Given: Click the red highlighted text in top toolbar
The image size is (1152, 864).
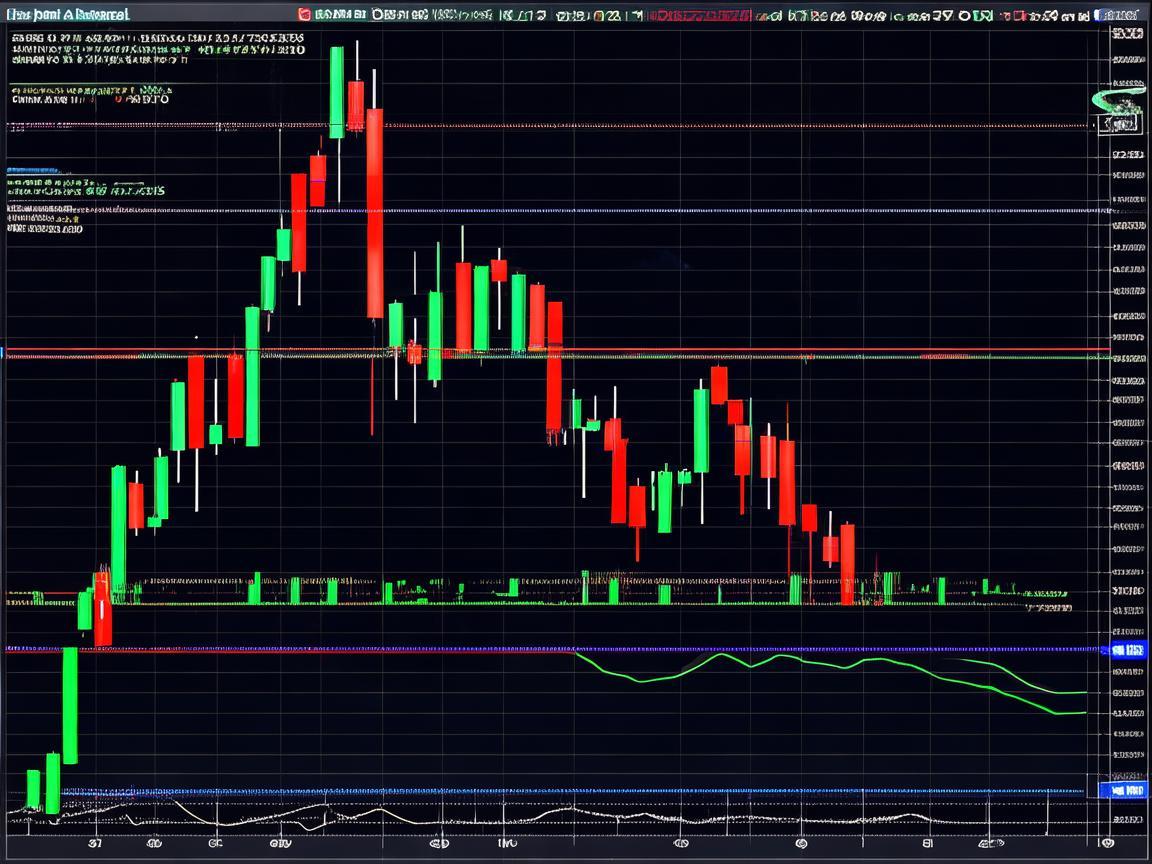Looking at the screenshot, I should [x=699, y=16].
